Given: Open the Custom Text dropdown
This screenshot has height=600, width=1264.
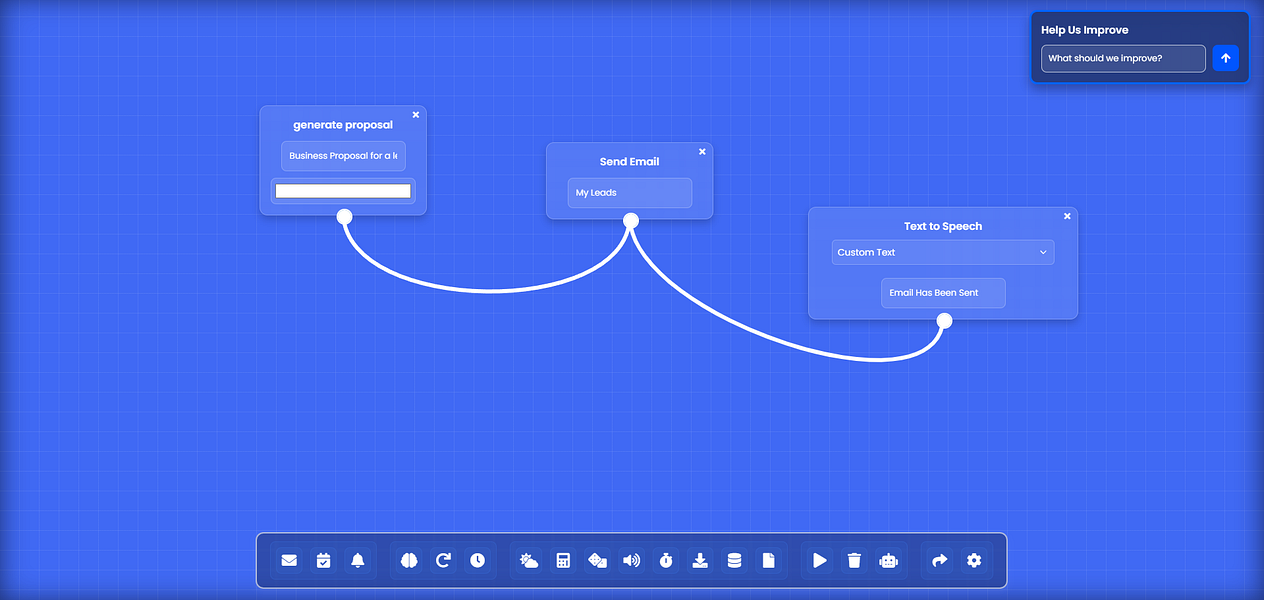Looking at the screenshot, I should (943, 252).
